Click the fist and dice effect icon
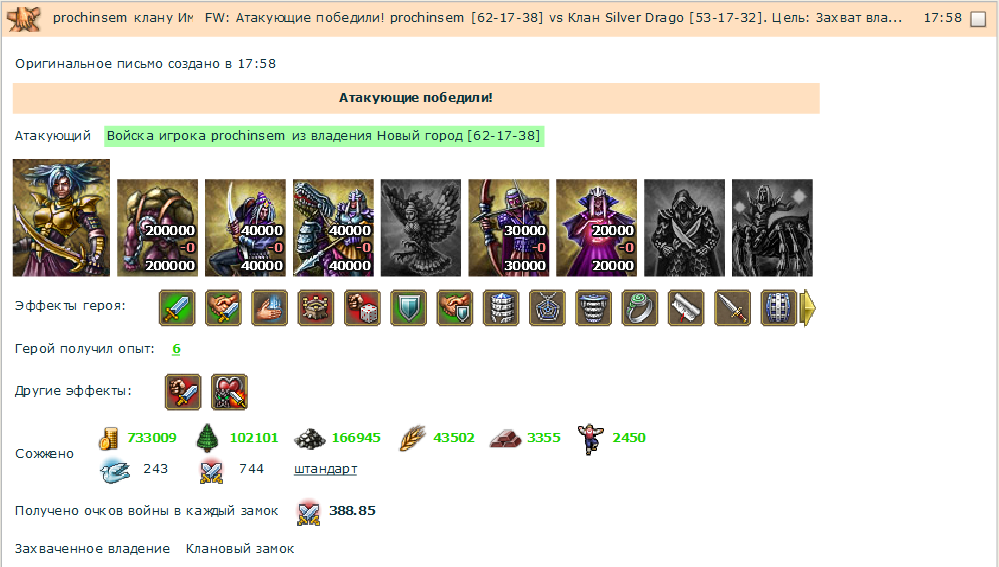The width and height of the screenshot is (999, 567). pyautogui.click(x=363, y=308)
